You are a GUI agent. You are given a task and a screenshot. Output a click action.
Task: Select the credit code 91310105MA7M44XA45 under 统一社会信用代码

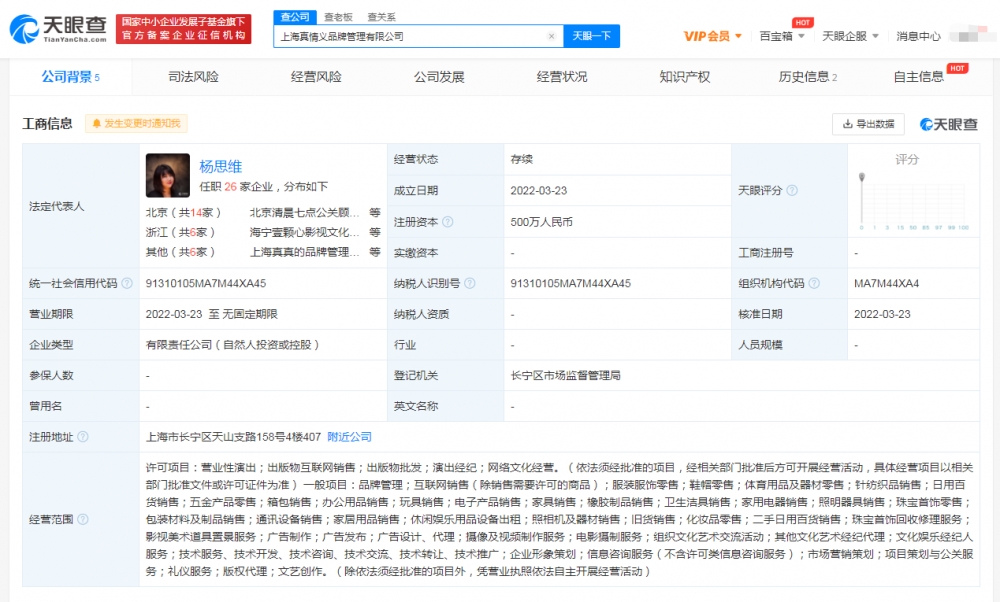[x=206, y=283]
